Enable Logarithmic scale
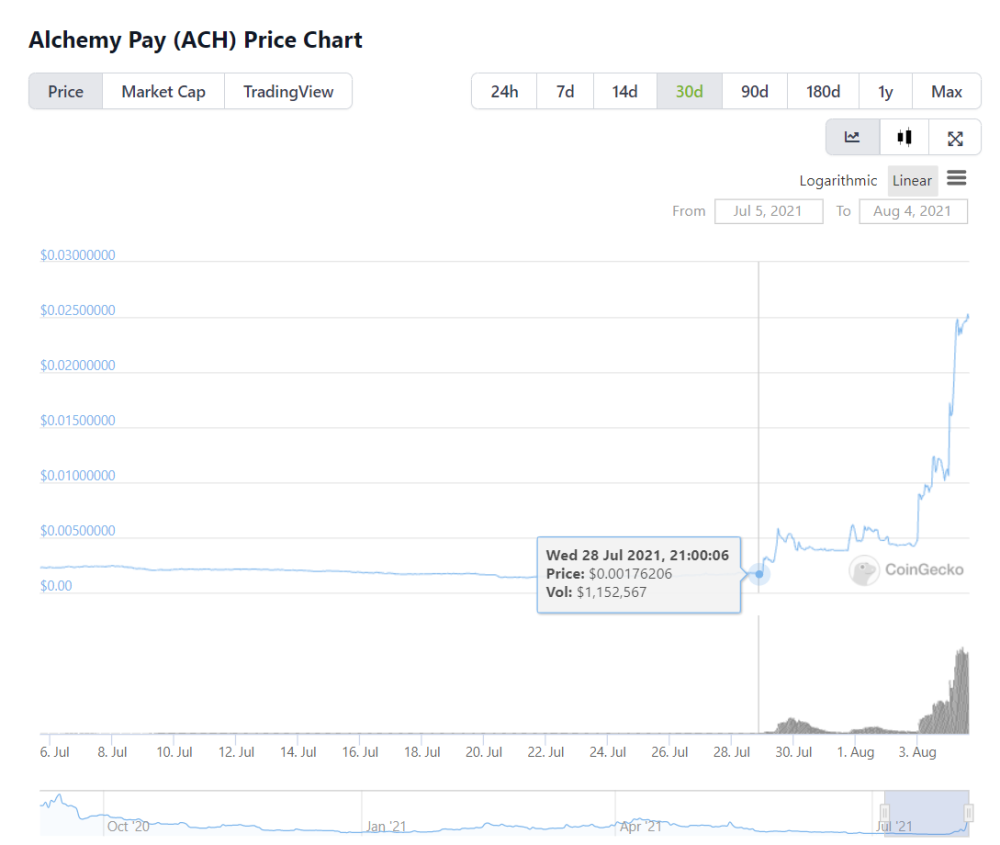 838,181
